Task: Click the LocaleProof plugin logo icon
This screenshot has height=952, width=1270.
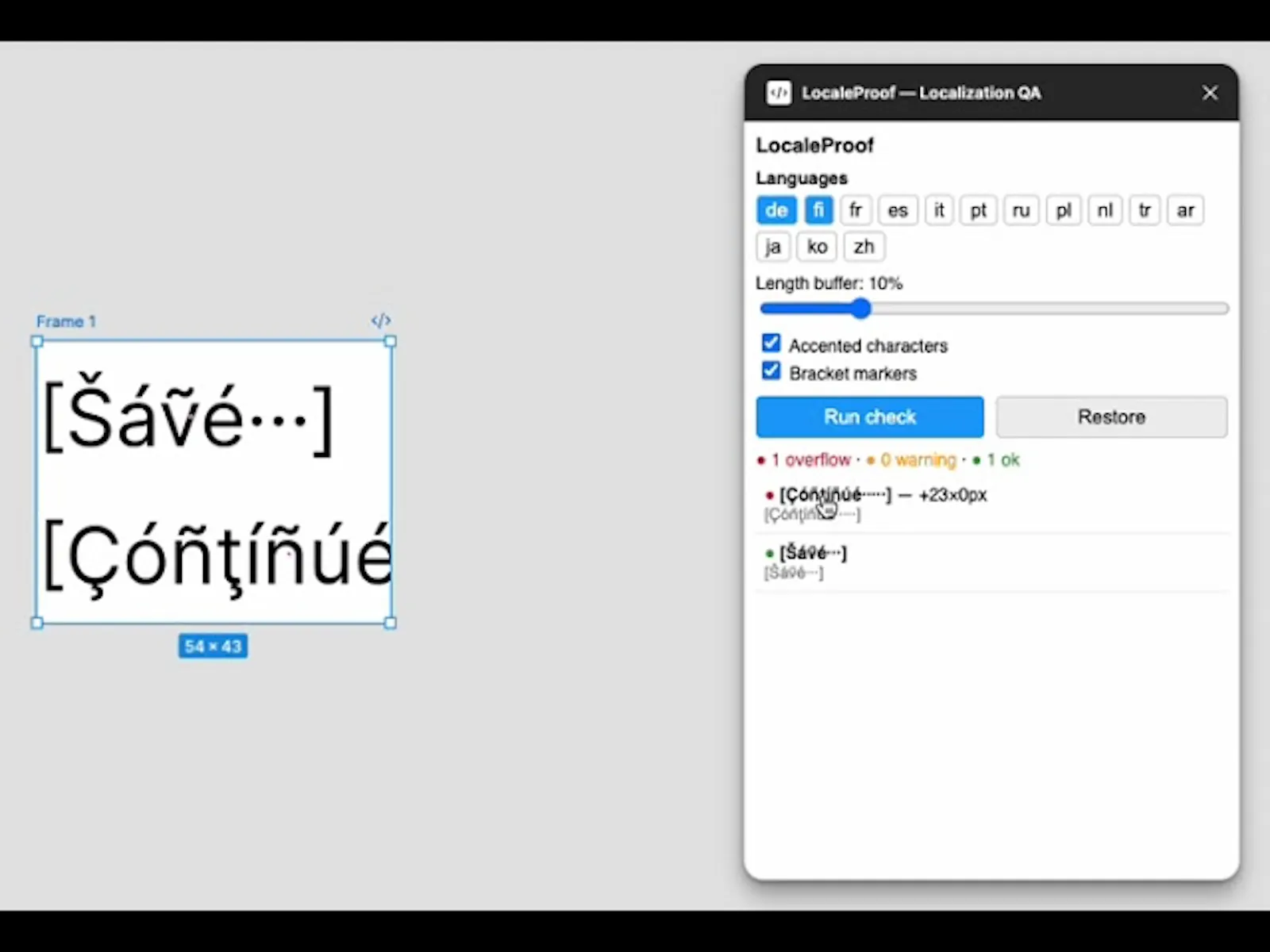Action: (x=778, y=93)
